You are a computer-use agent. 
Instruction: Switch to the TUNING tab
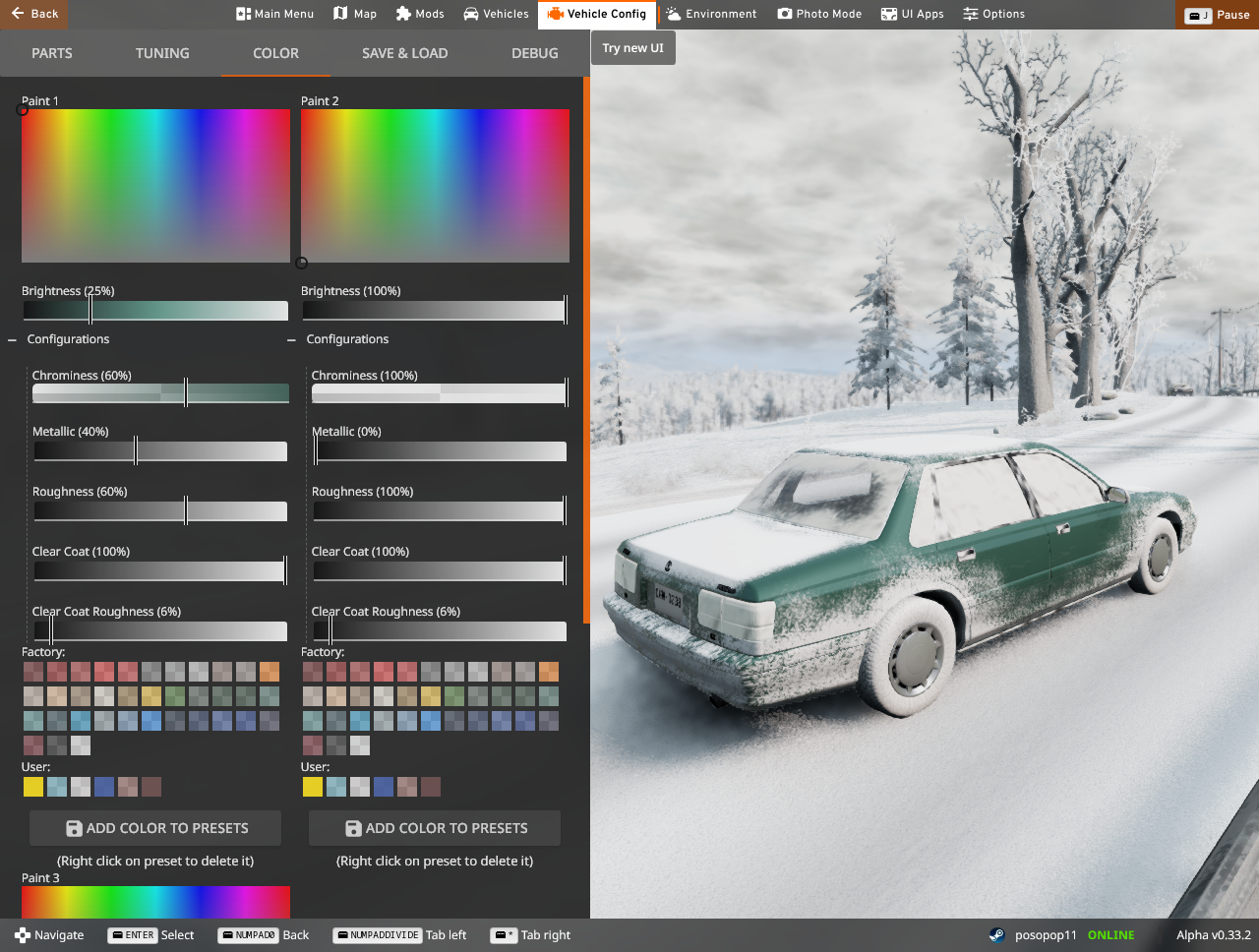coord(162,53)
